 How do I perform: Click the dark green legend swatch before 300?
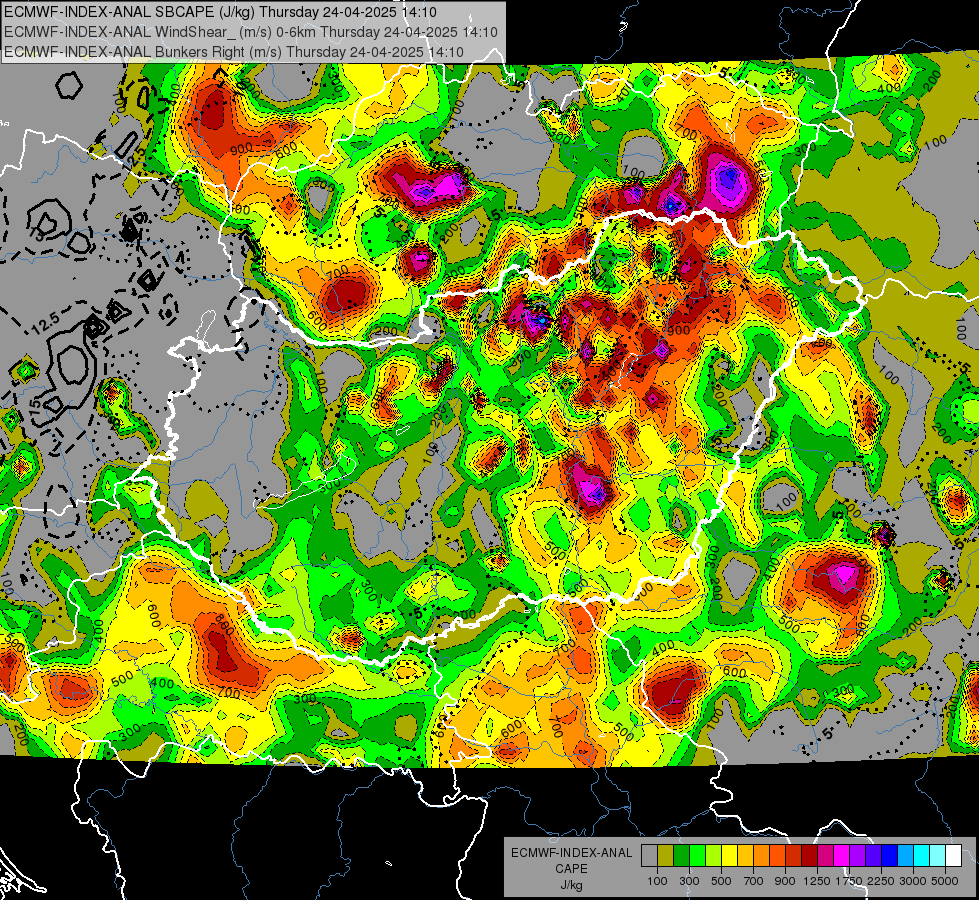[682, 856]
